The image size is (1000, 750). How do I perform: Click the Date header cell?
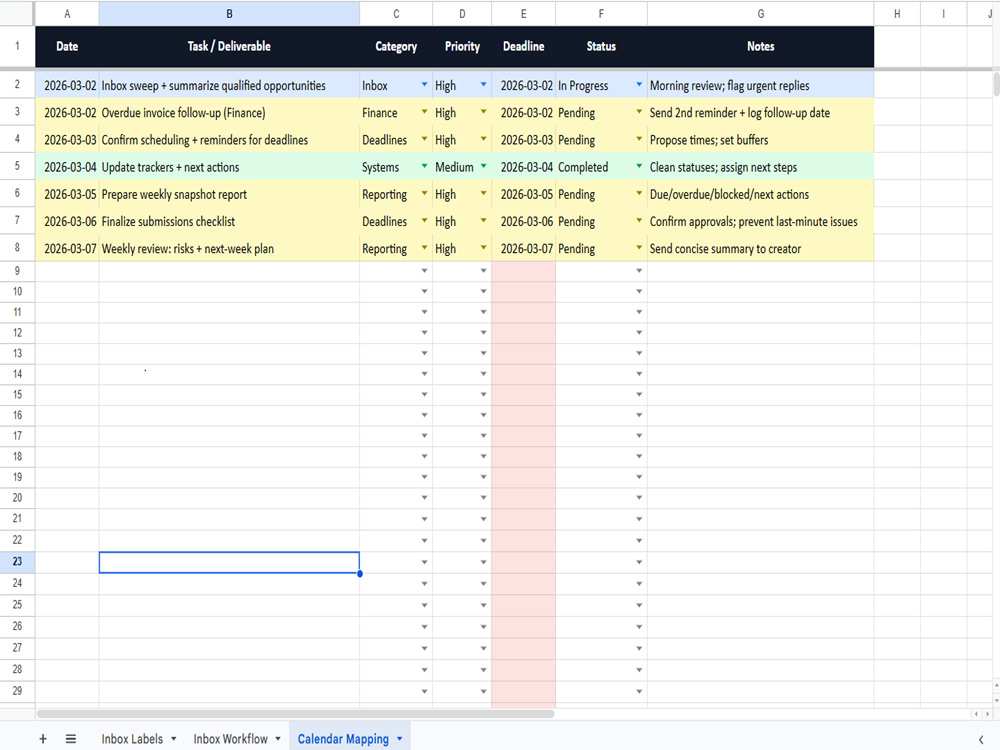coord(67,47)
